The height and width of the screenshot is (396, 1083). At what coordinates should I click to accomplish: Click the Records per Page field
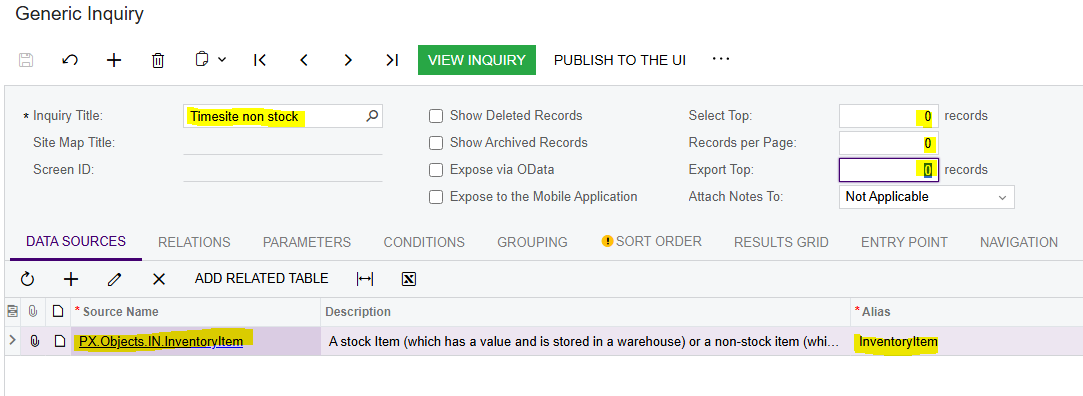tap(888, 143)
